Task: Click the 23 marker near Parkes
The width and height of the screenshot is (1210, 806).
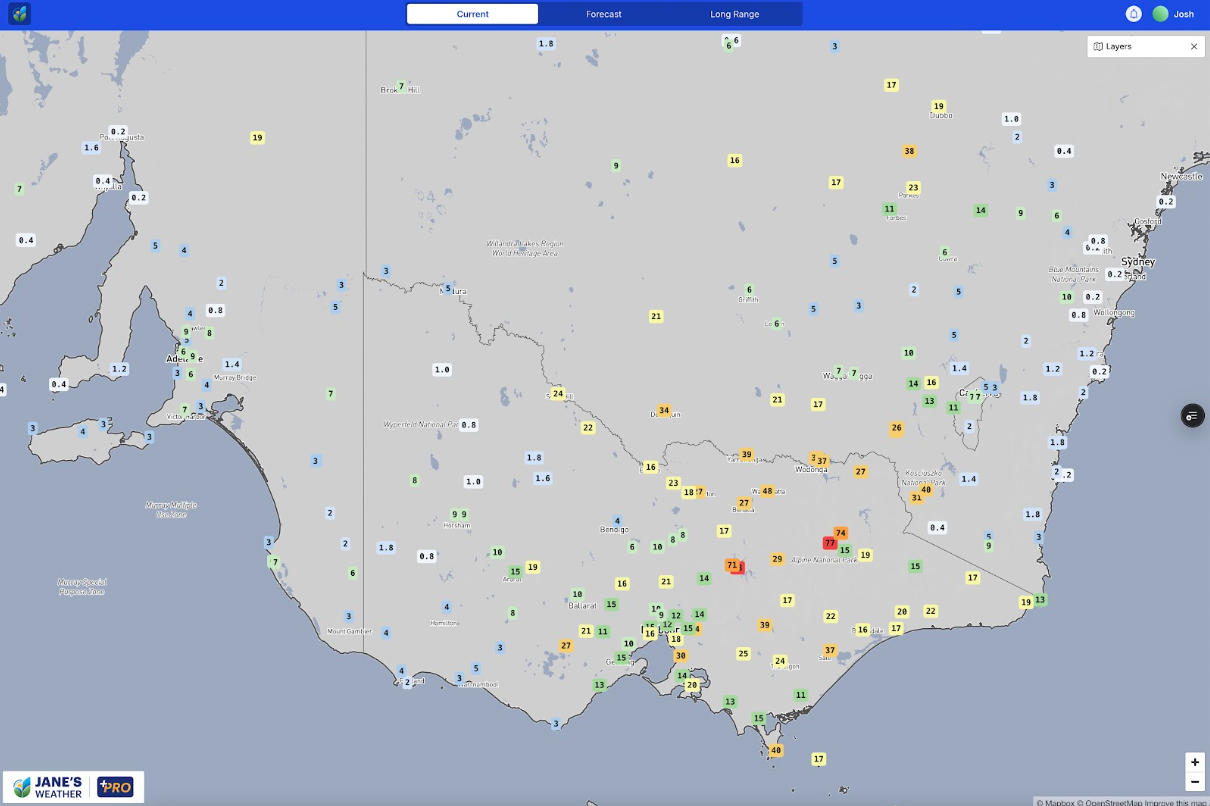Action: (913, 187)
